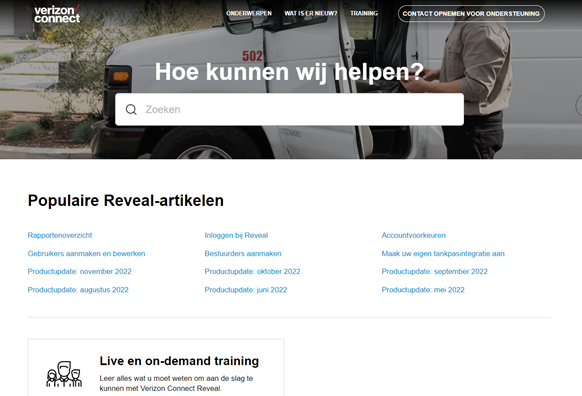Image resolution: width=582 pixels, height=396 pixels.
Task: Click the training people group icon
Action: point(64,374)
